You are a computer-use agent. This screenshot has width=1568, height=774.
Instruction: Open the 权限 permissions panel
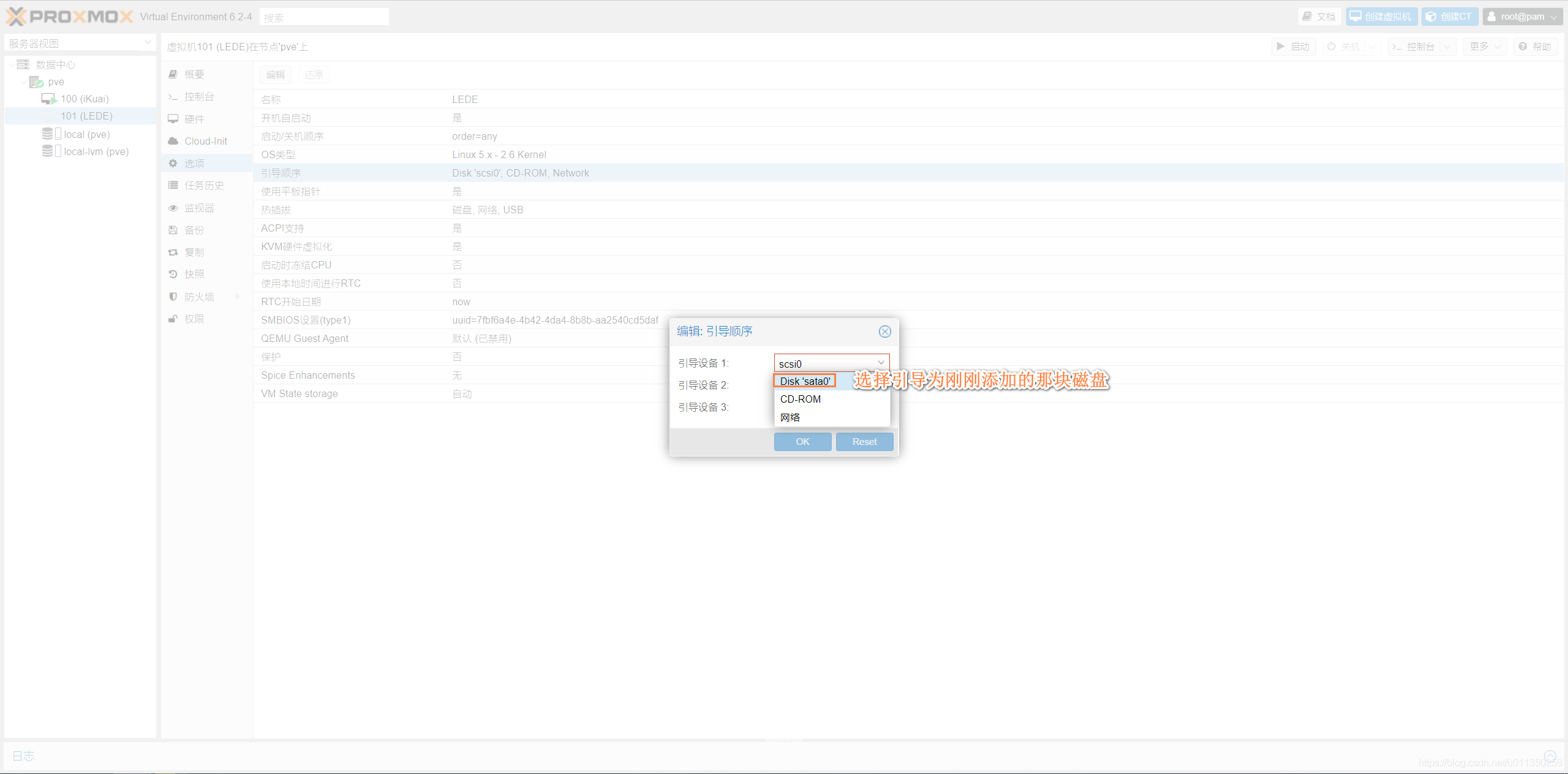[x=194, y=319]
